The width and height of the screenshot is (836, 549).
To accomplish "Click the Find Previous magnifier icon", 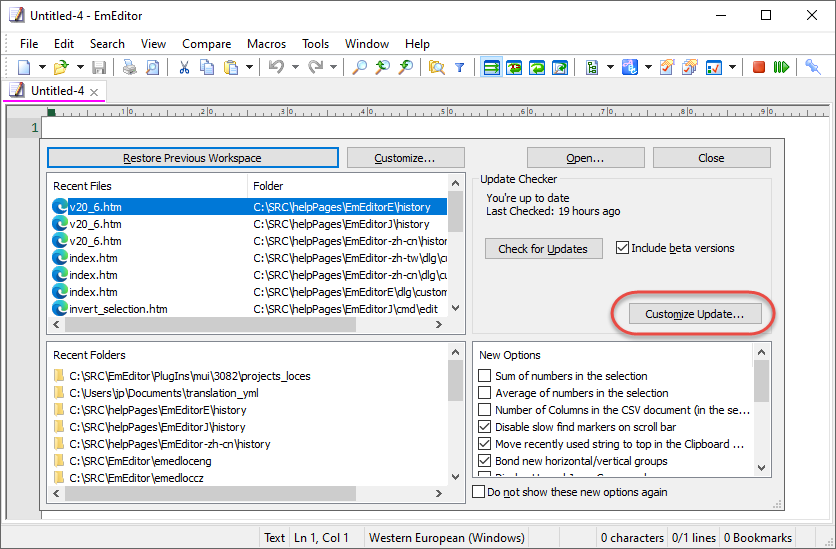I will click(406, 68).
